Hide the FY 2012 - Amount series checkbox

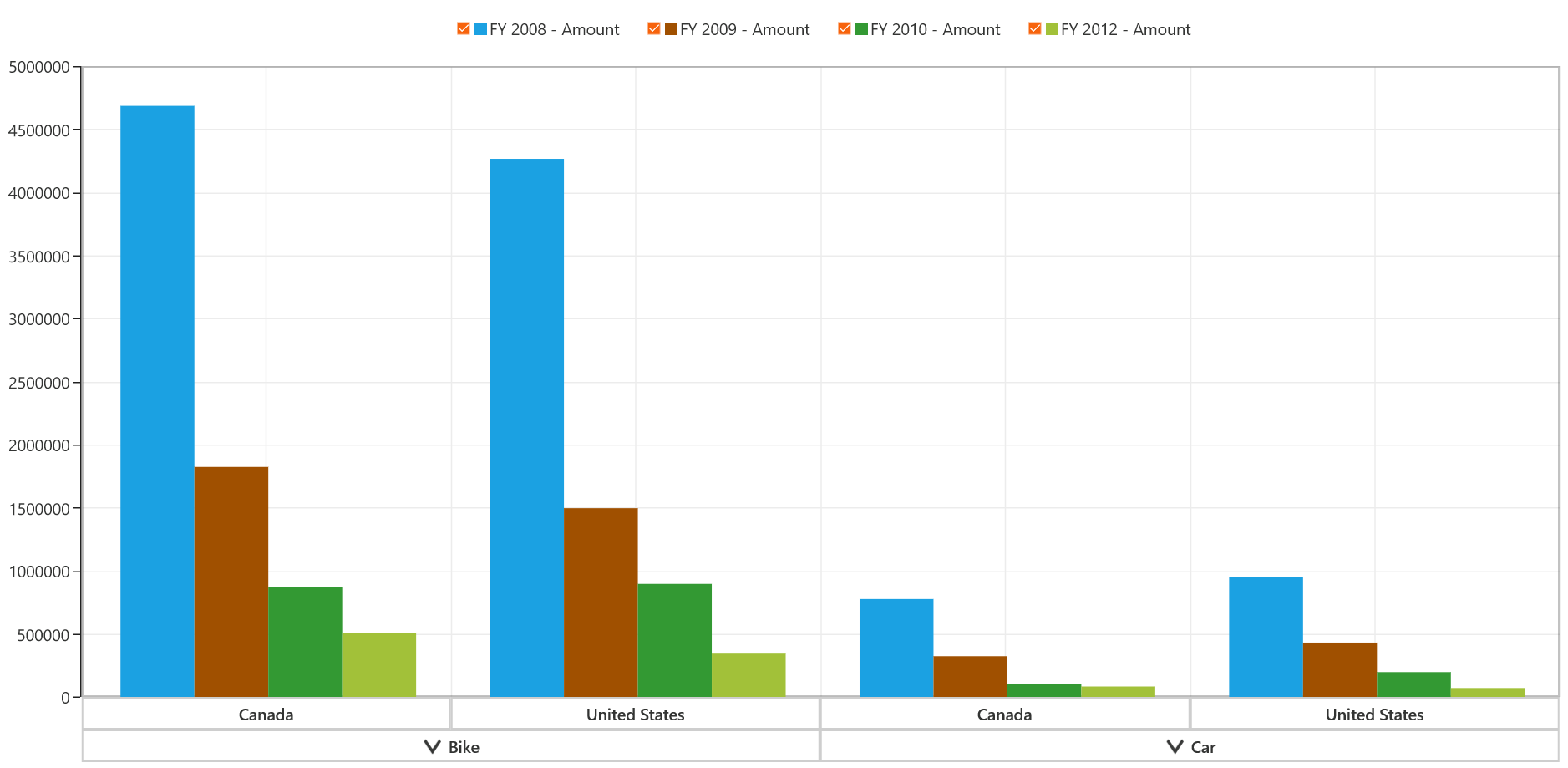(1035, 29)
